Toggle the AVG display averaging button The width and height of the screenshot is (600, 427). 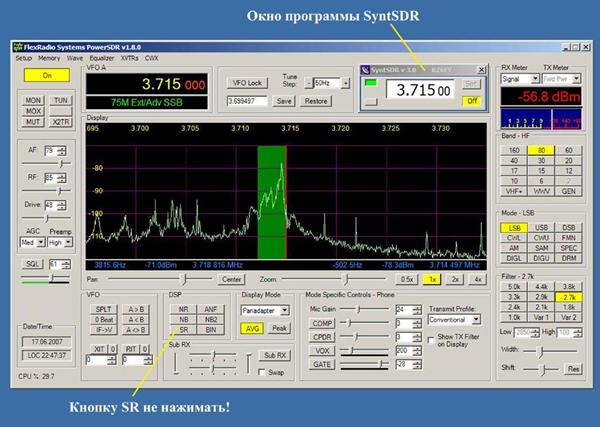tap(252, 328)
